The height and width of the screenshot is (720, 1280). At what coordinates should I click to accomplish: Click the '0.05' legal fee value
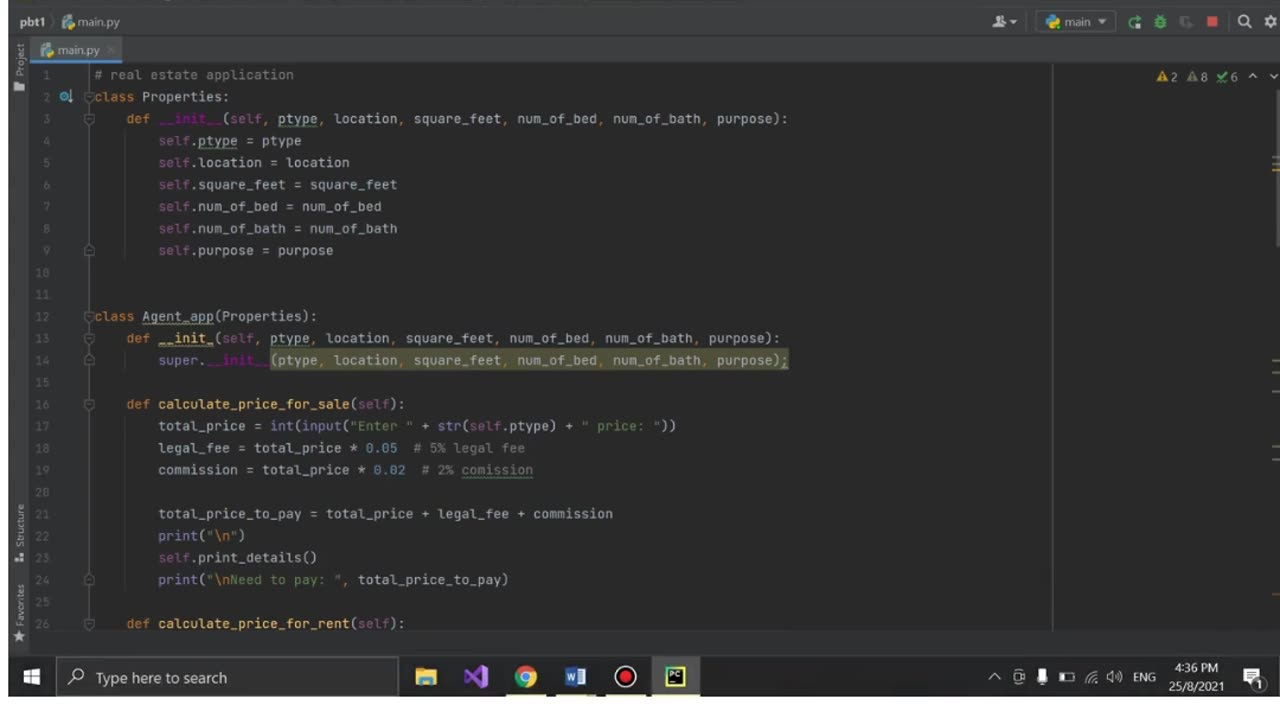point(381,448)
